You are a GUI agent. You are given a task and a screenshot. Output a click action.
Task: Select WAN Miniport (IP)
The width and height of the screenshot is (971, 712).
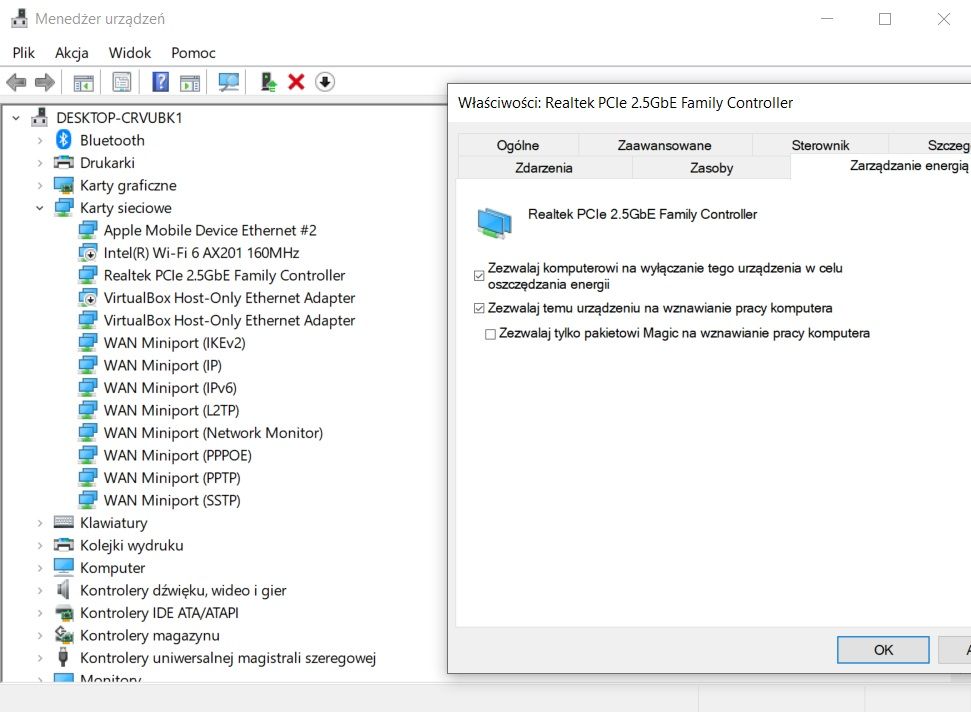tap(163, 365)
